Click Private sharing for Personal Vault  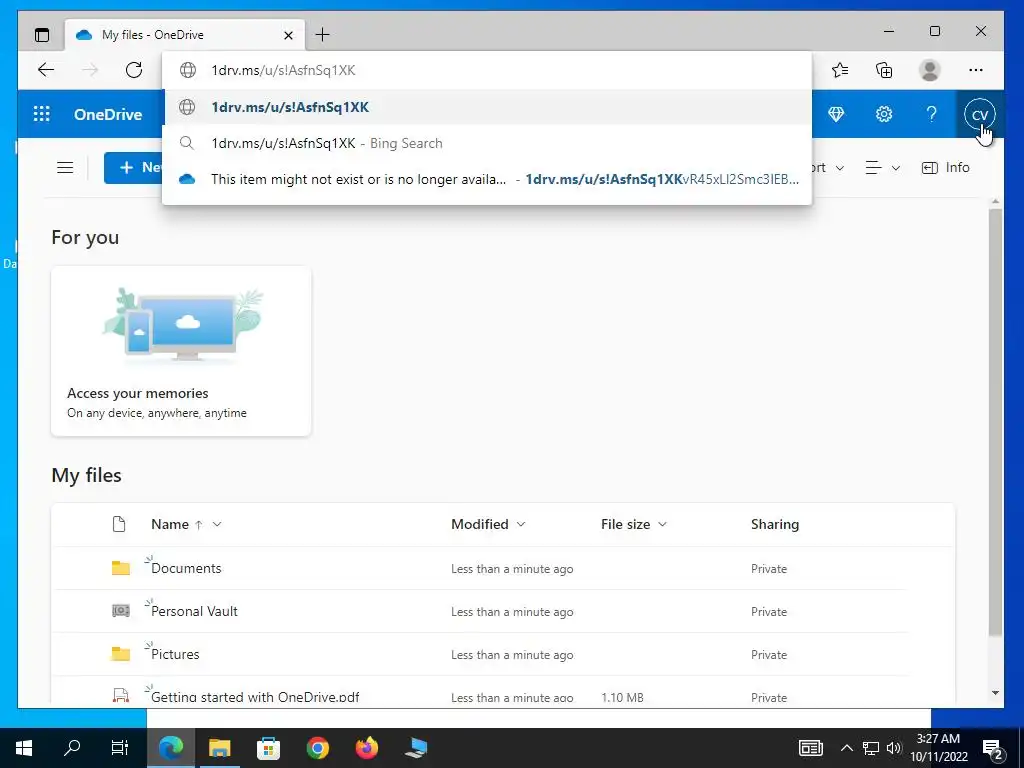coord(769,612)
